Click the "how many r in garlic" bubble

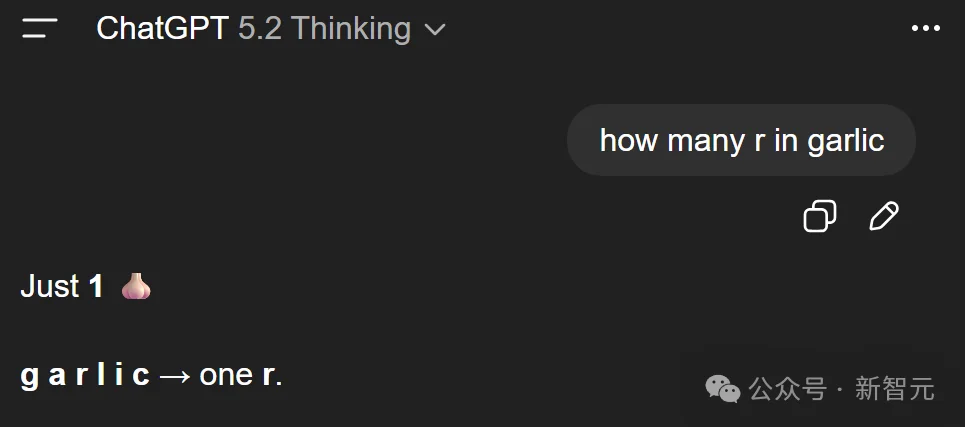pyautogui.click(x=741, y=140)
